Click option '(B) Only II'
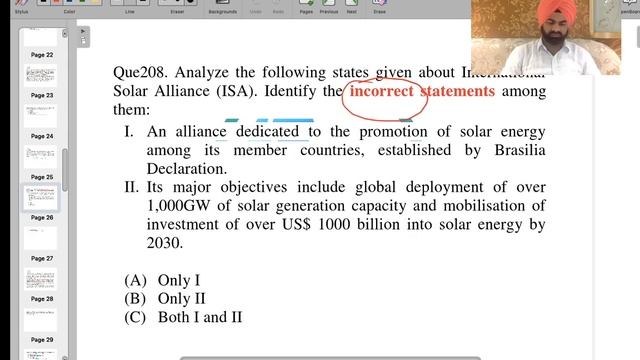640x360 pixels. [165, 299]
